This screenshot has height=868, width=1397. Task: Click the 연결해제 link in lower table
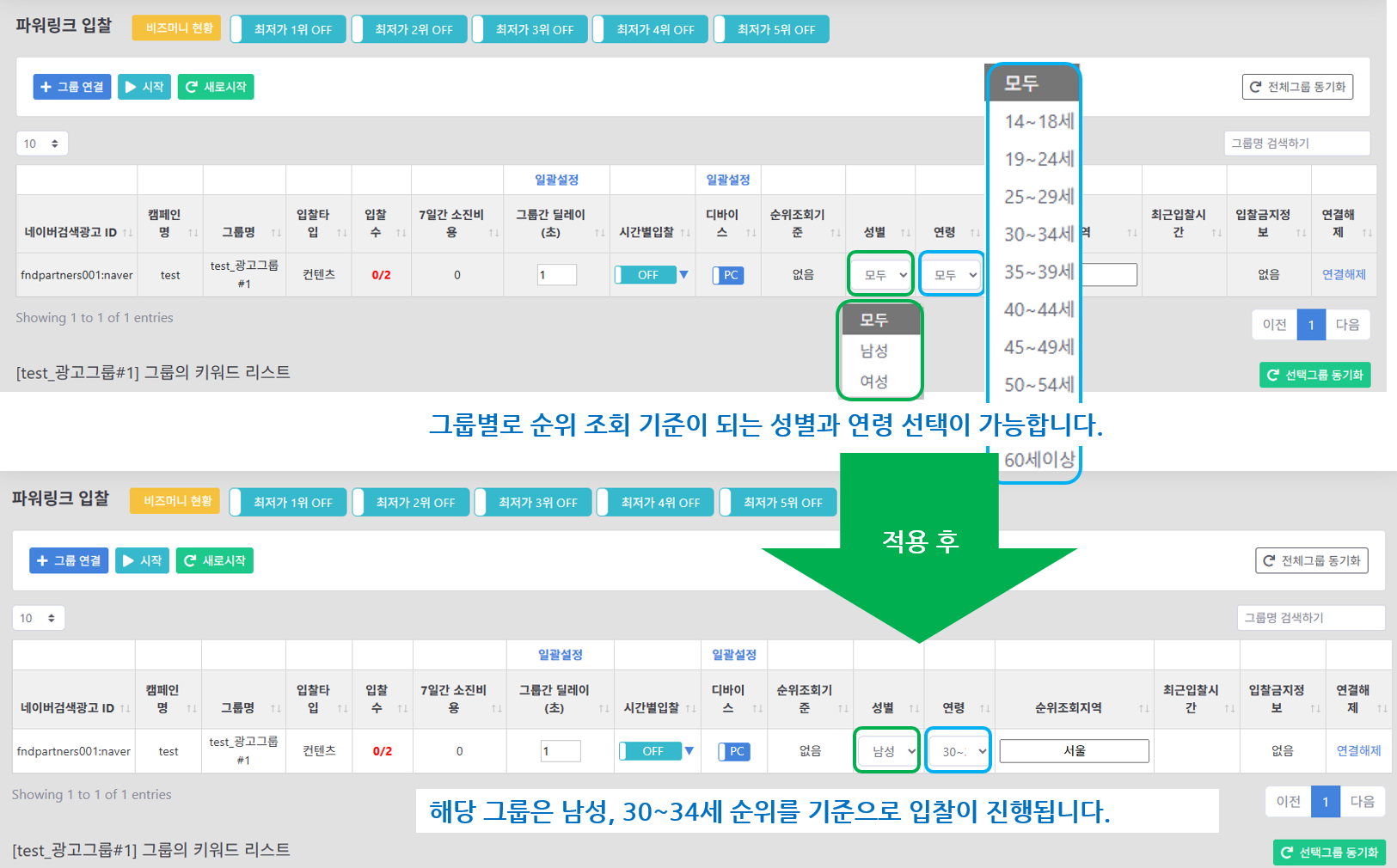[1358, 750]
